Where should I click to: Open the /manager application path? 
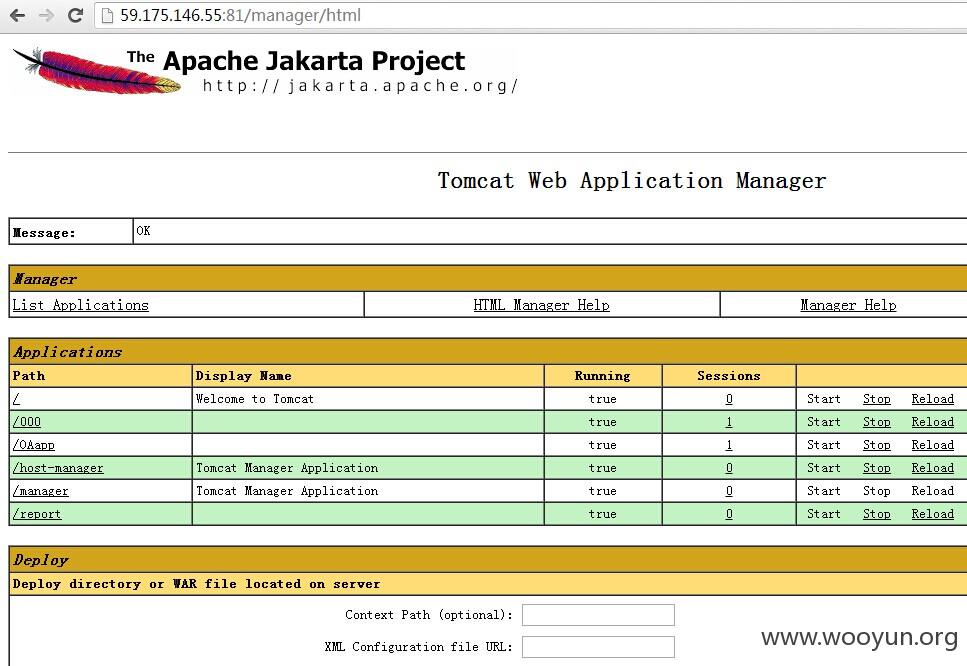coord(40,491)
